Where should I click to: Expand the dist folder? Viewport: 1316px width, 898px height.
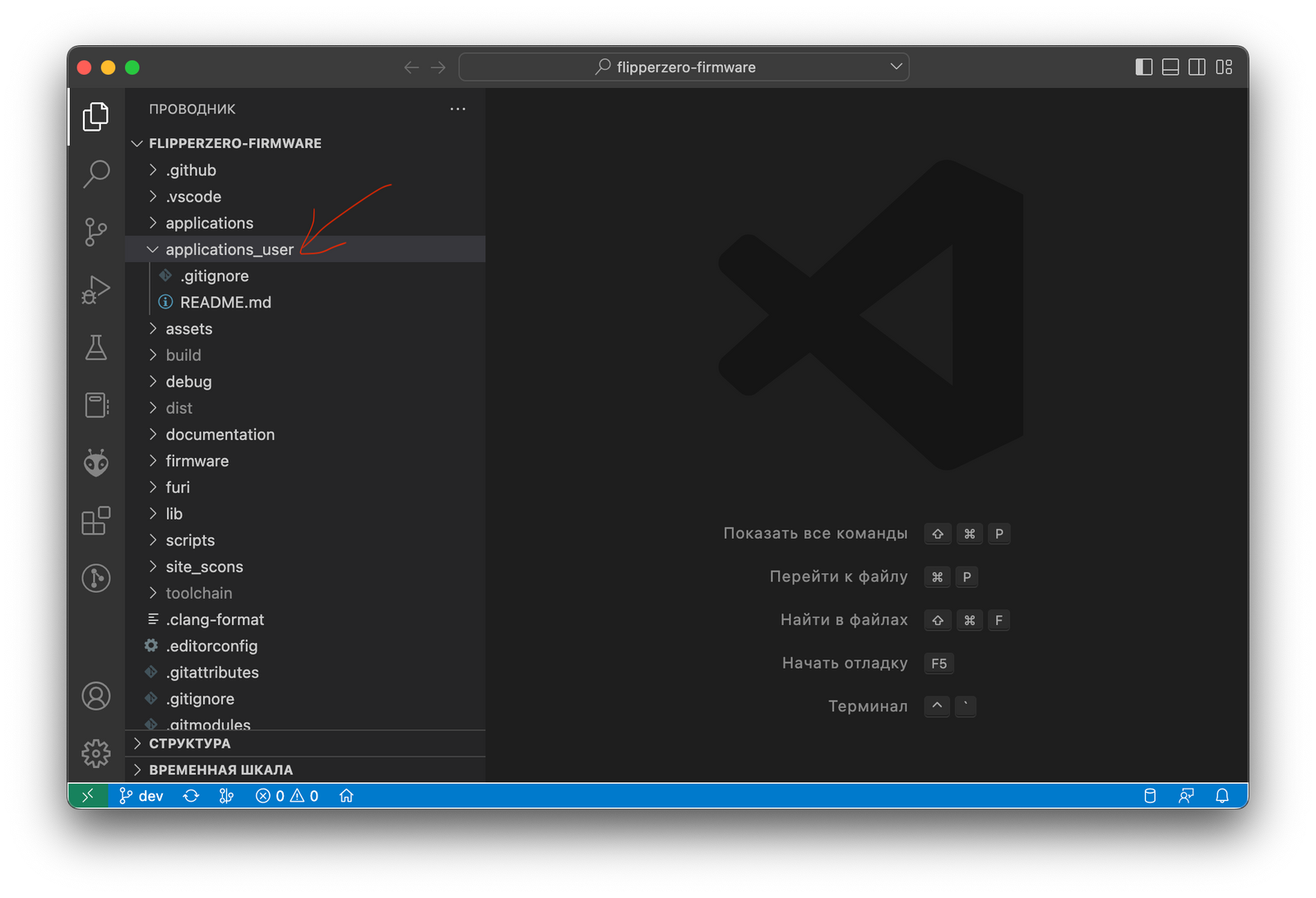pos(305,408)
